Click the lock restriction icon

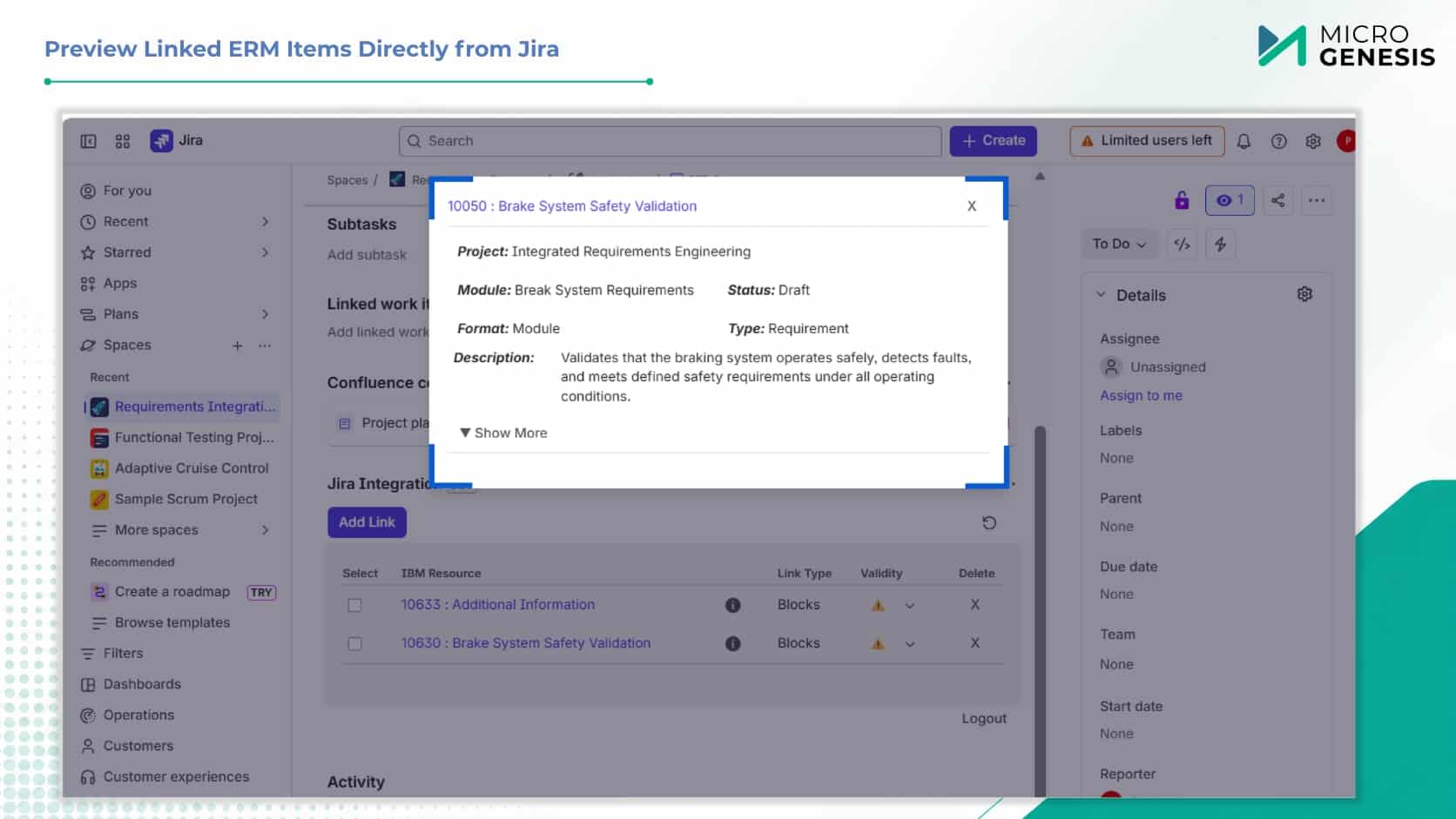tap(1182, 200)
